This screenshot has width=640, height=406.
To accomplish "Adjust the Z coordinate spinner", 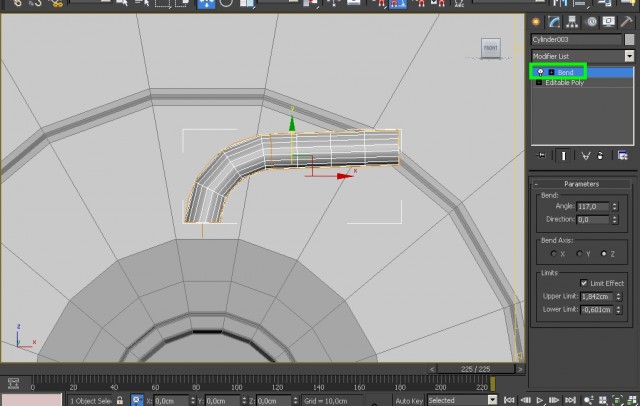I will point(296,401).
